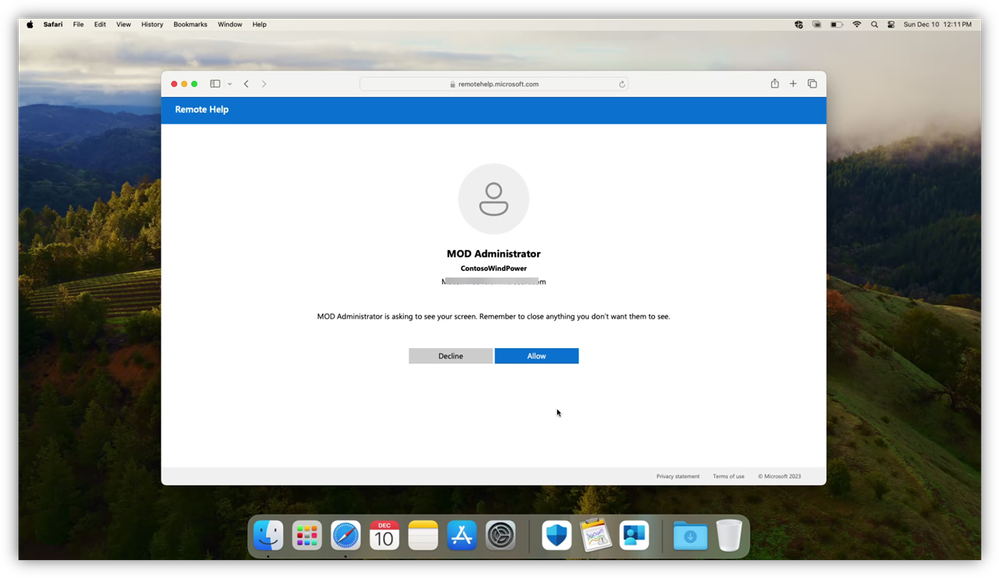
Task: Launch the App Store from Dock
Action: tap(462, 535)
